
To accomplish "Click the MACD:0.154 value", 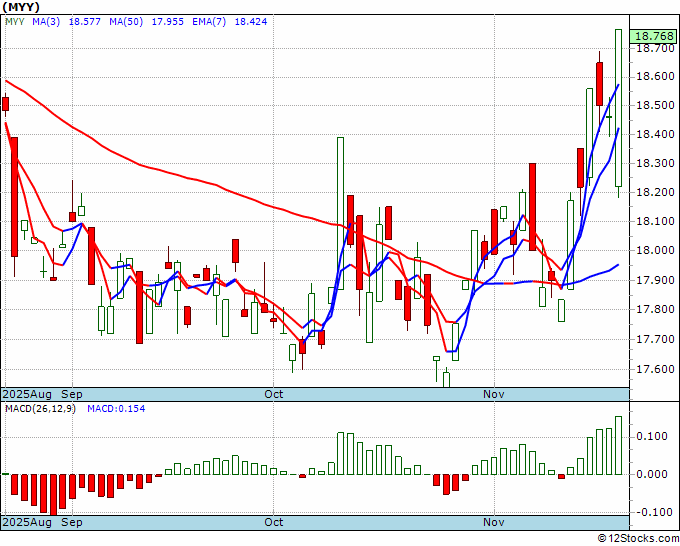I will pos(116,409).
